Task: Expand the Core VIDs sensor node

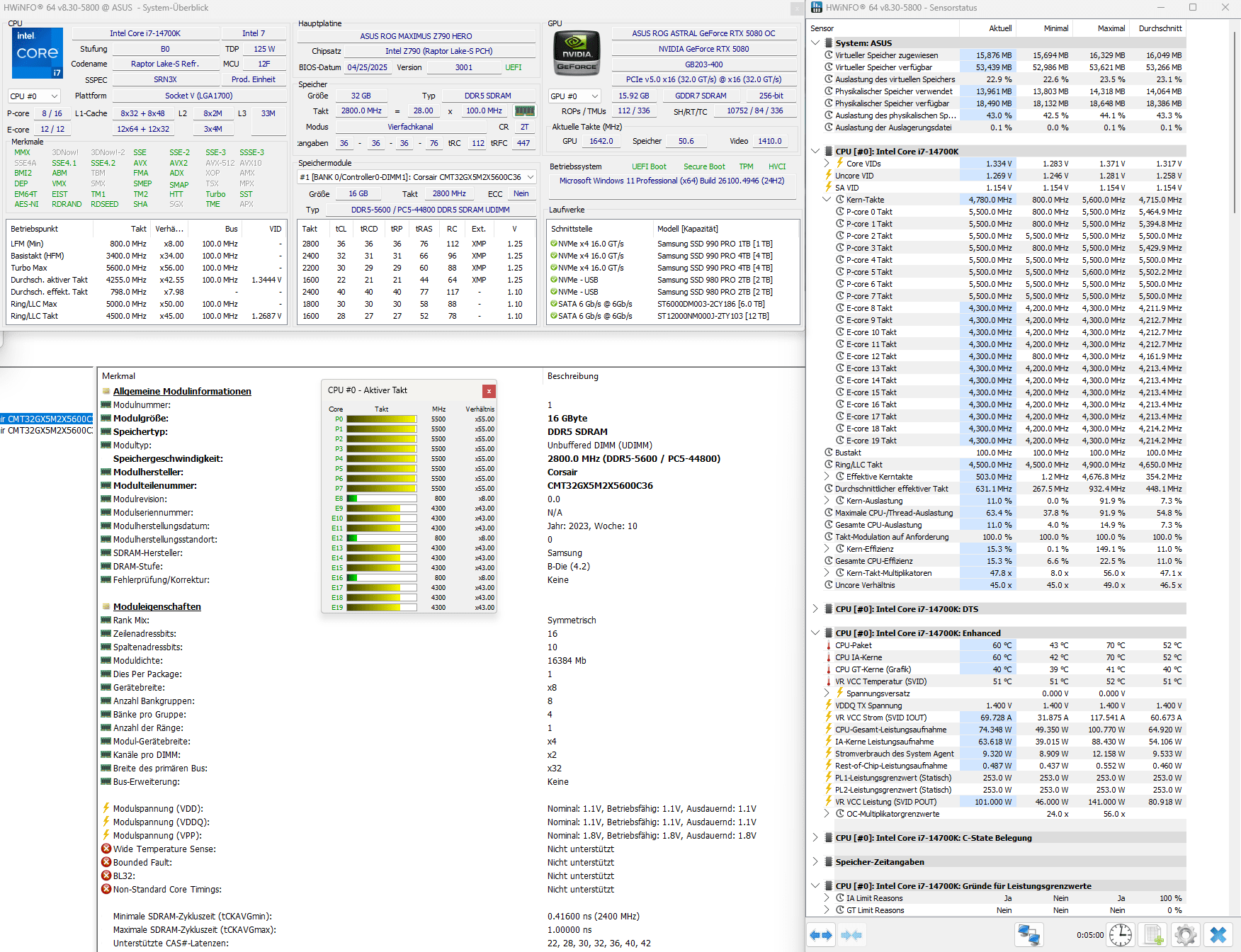Action: [827, 164]
